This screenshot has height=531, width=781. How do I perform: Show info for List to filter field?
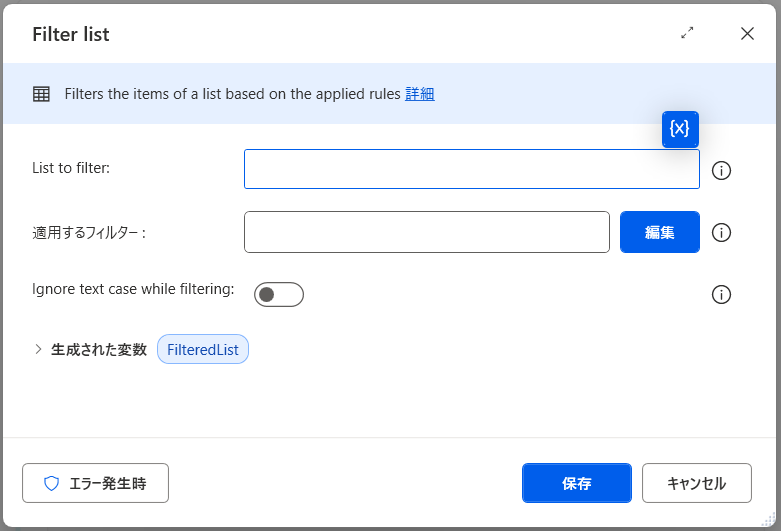(x=721, y=170)
